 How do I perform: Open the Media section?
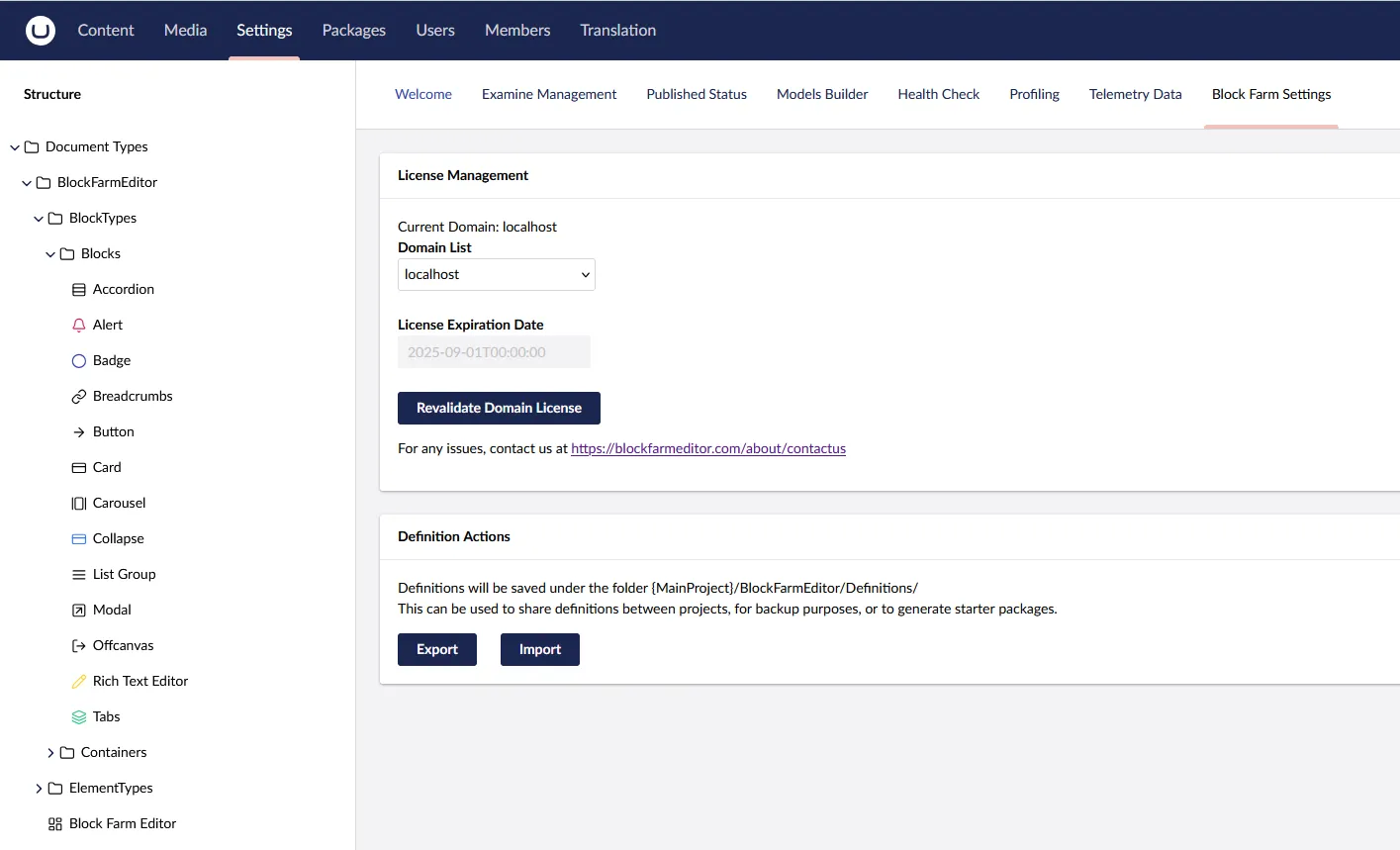click(x=185, y=30)
